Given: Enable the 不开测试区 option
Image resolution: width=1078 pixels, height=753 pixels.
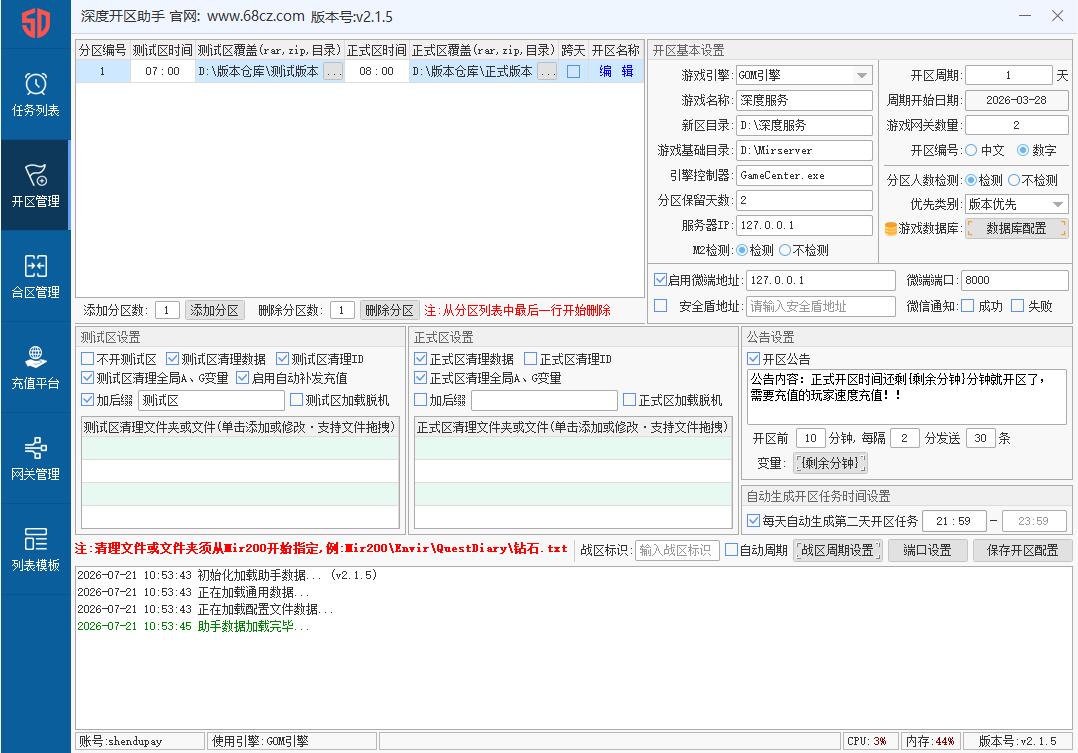Looking at the screenshot, I should click(x=87, y=359).
